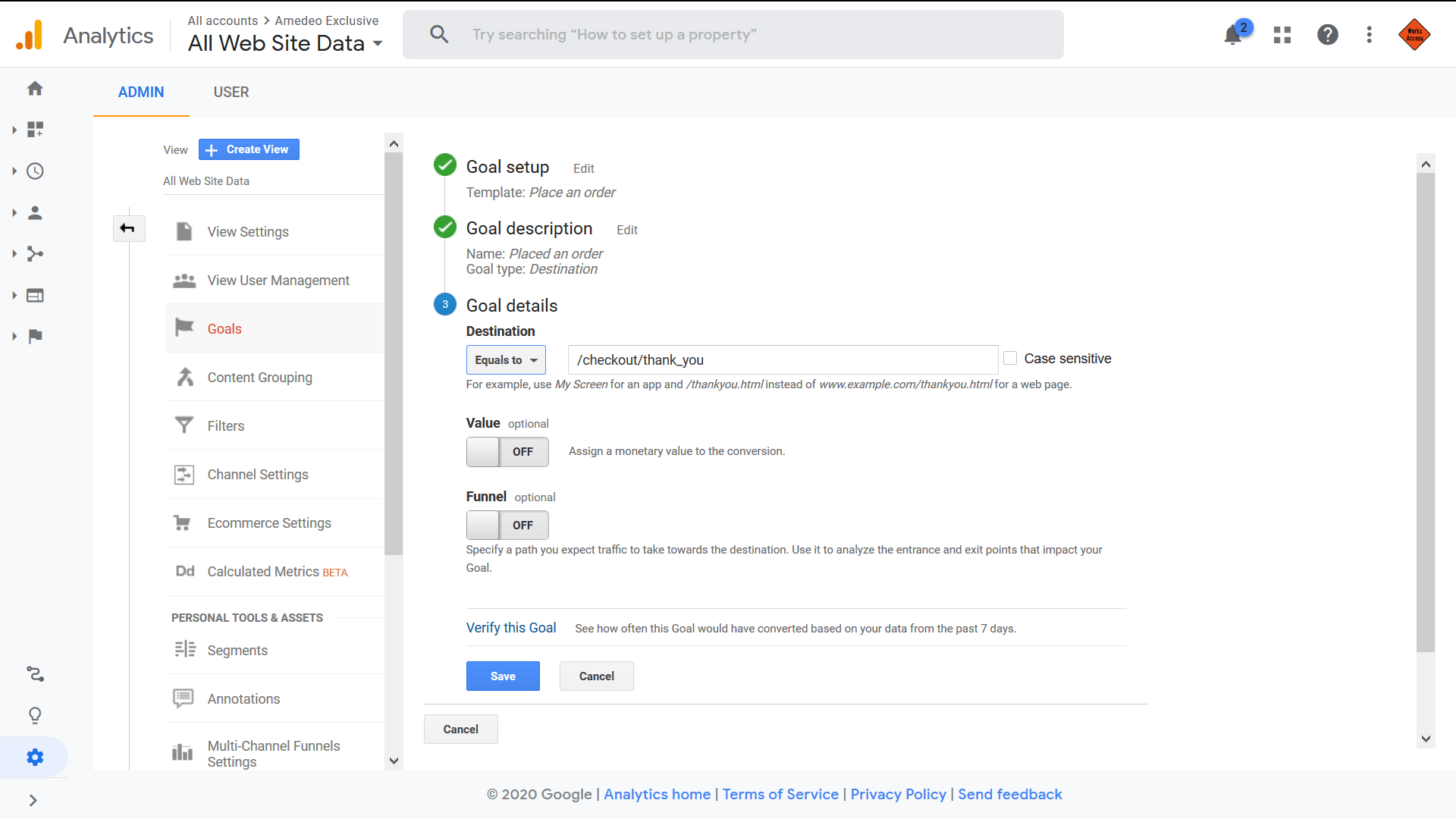Open the Equals to dropdown
Viewport: 1456px width, 819px height.
505,359
